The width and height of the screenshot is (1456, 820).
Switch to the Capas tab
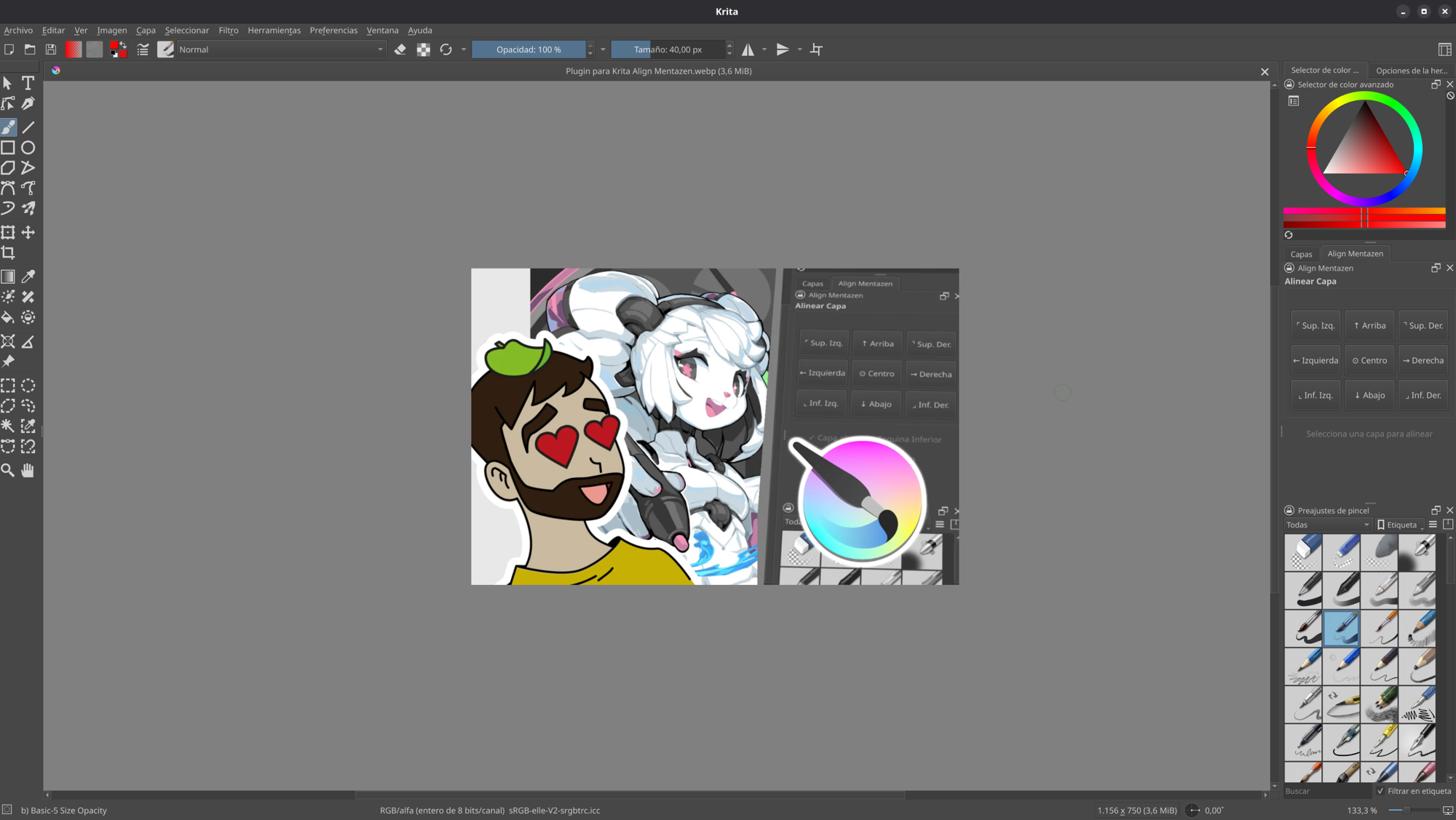1301,254
